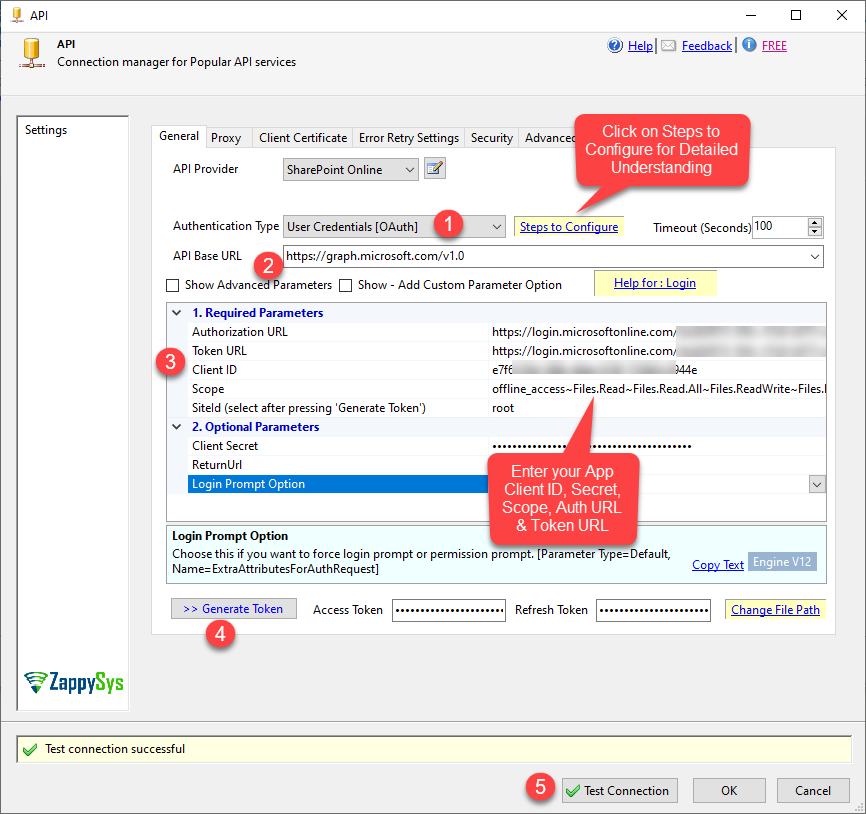Select Settings in the left panel
The image size is (866, 814).
(x=46, y=130)
